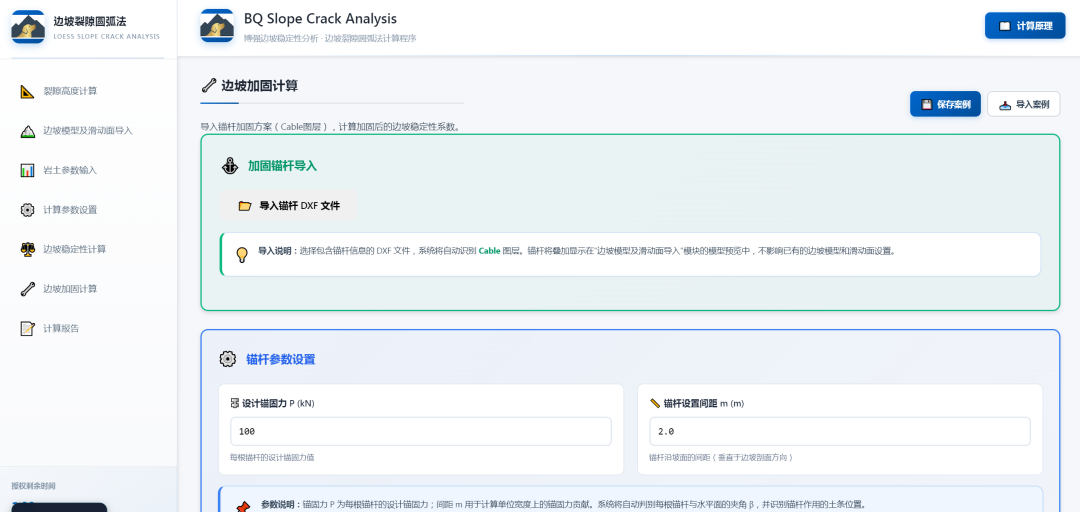Go to 边坡模型及滑动面导入 page
This screenshot has height=512, width=1080.
click(x=89, y=131)
